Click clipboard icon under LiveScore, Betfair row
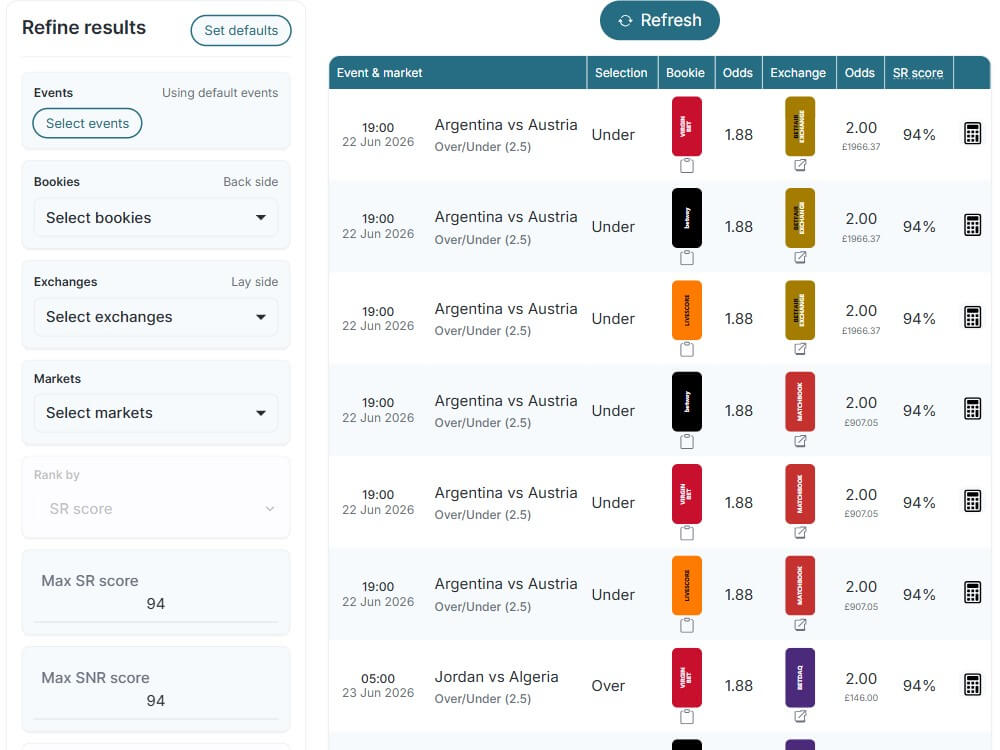The height and width of the screenshot is (750, 1000). 687,349
